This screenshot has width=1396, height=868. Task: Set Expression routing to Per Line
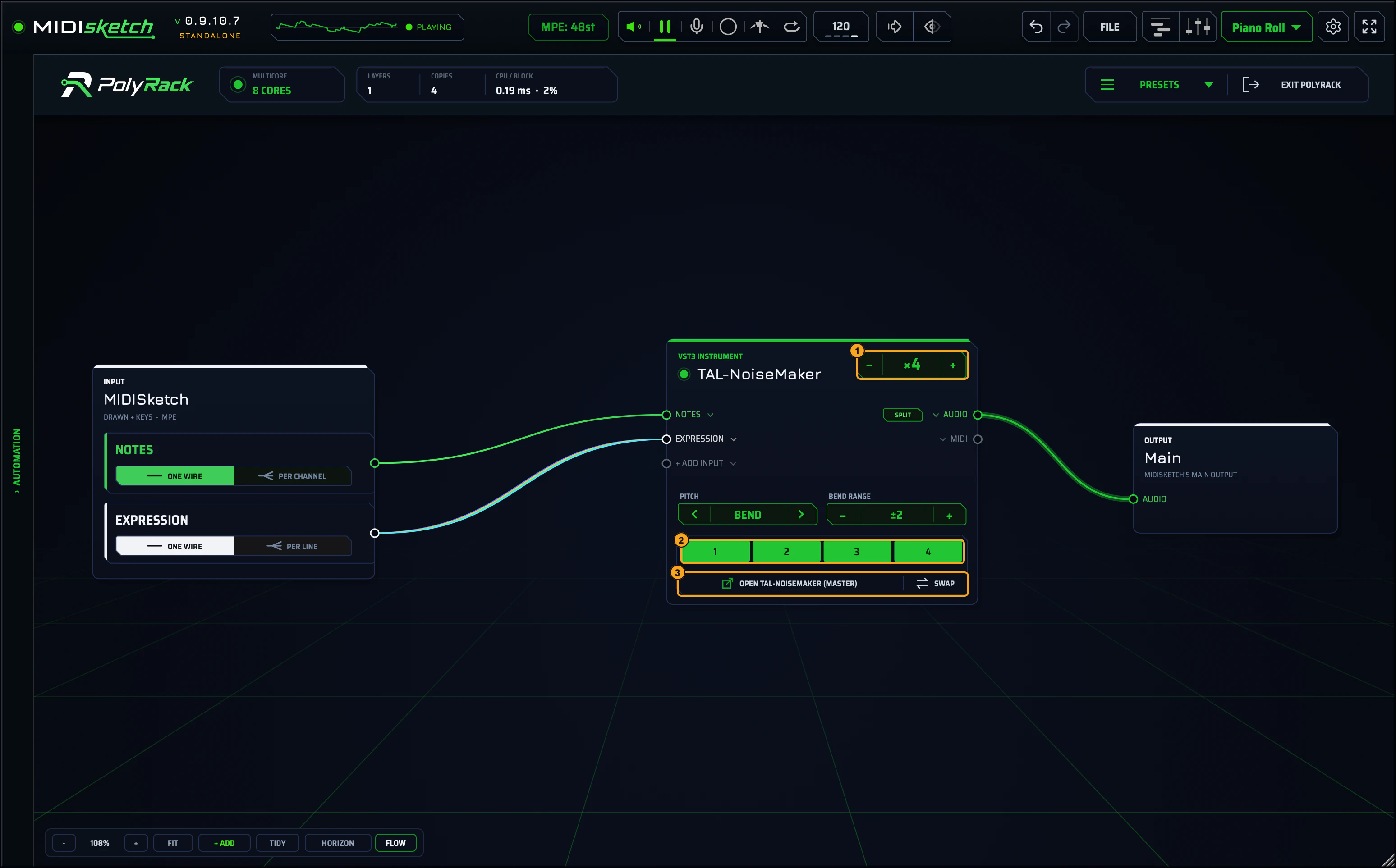[x=293, y=546]
